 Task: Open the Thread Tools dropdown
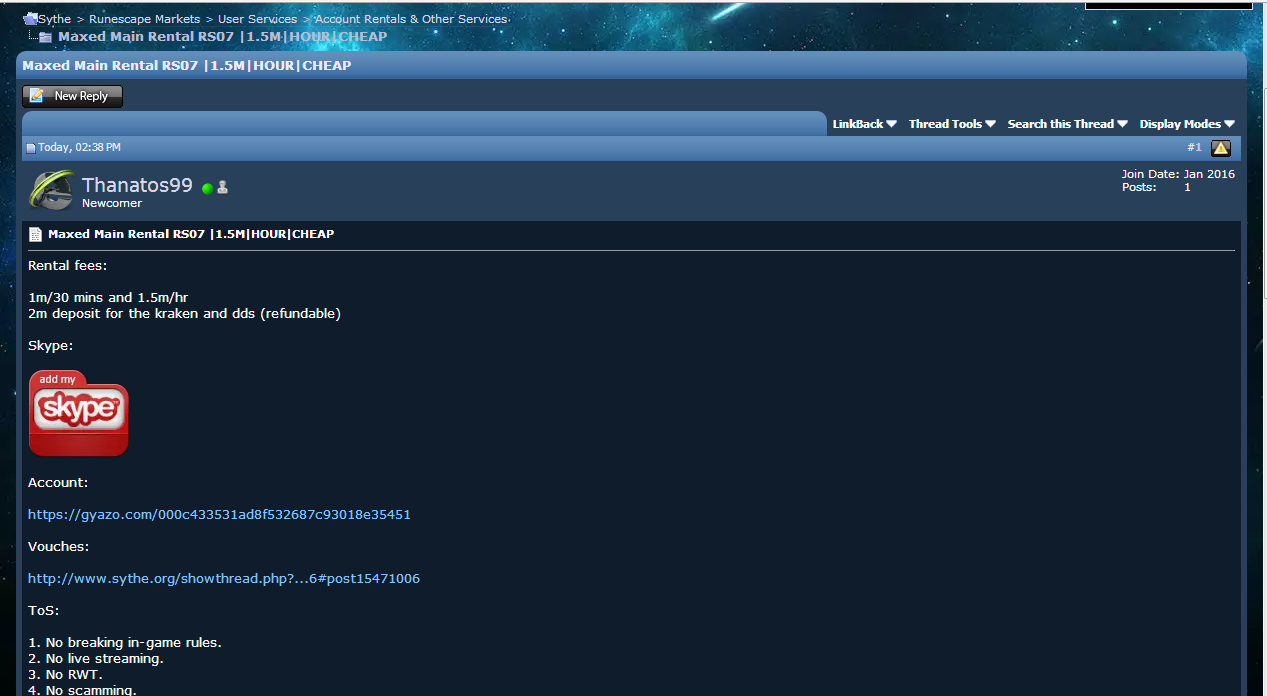(x=953, y=124)
